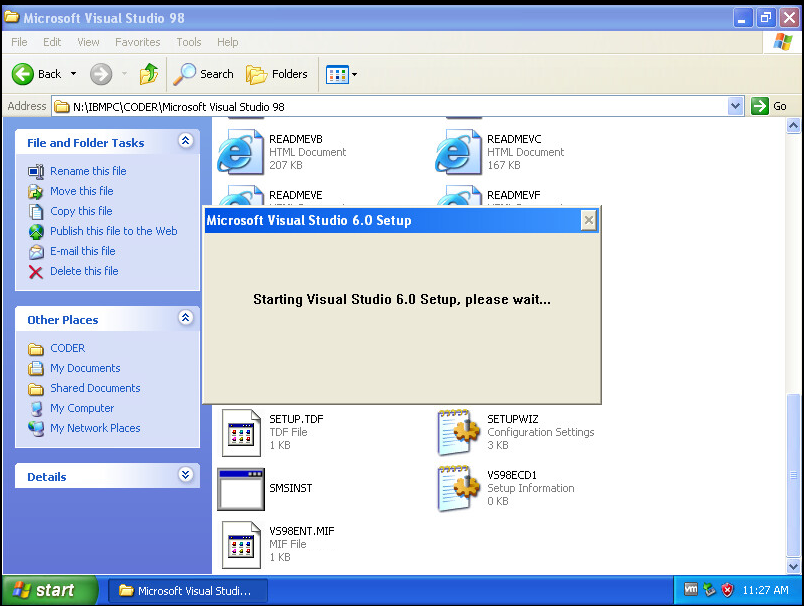The width and height of the screenshot is (804, 606).
Task: Toggle the Folders pane button
Action: click(277, 74)
